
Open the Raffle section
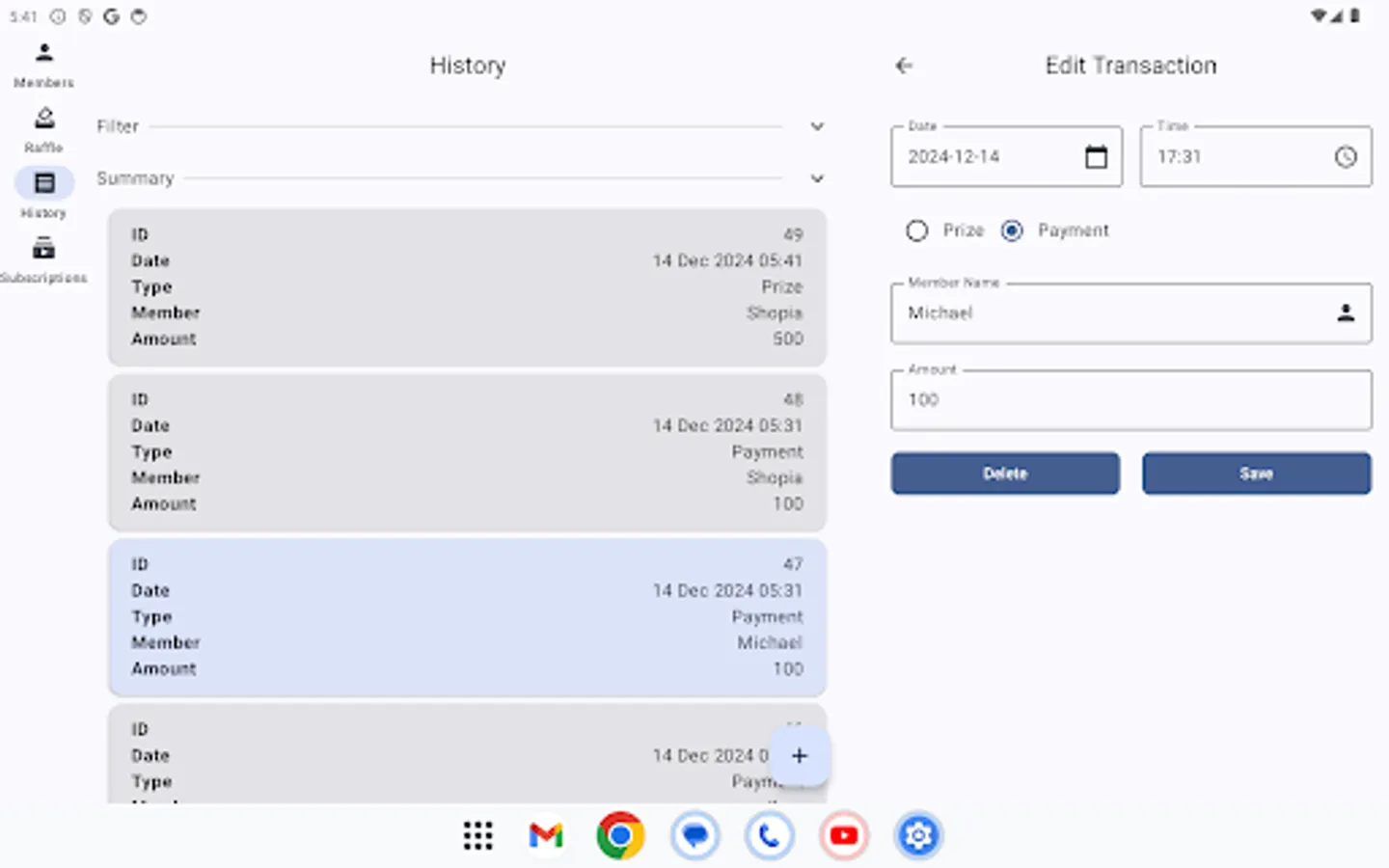(43, 130)
